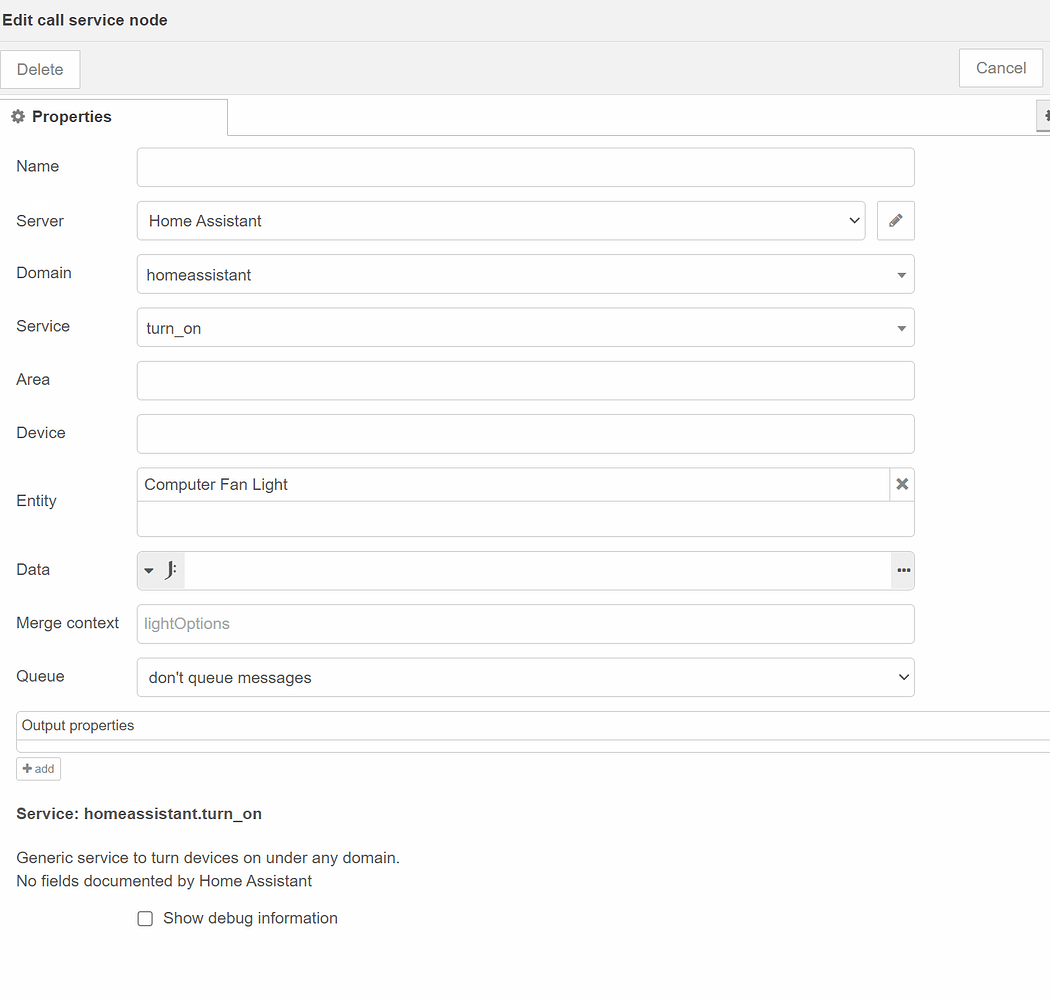The width and height of the screenshot is (1050, 1000).
Task: Add a new output property
Action: click(38, 768)
